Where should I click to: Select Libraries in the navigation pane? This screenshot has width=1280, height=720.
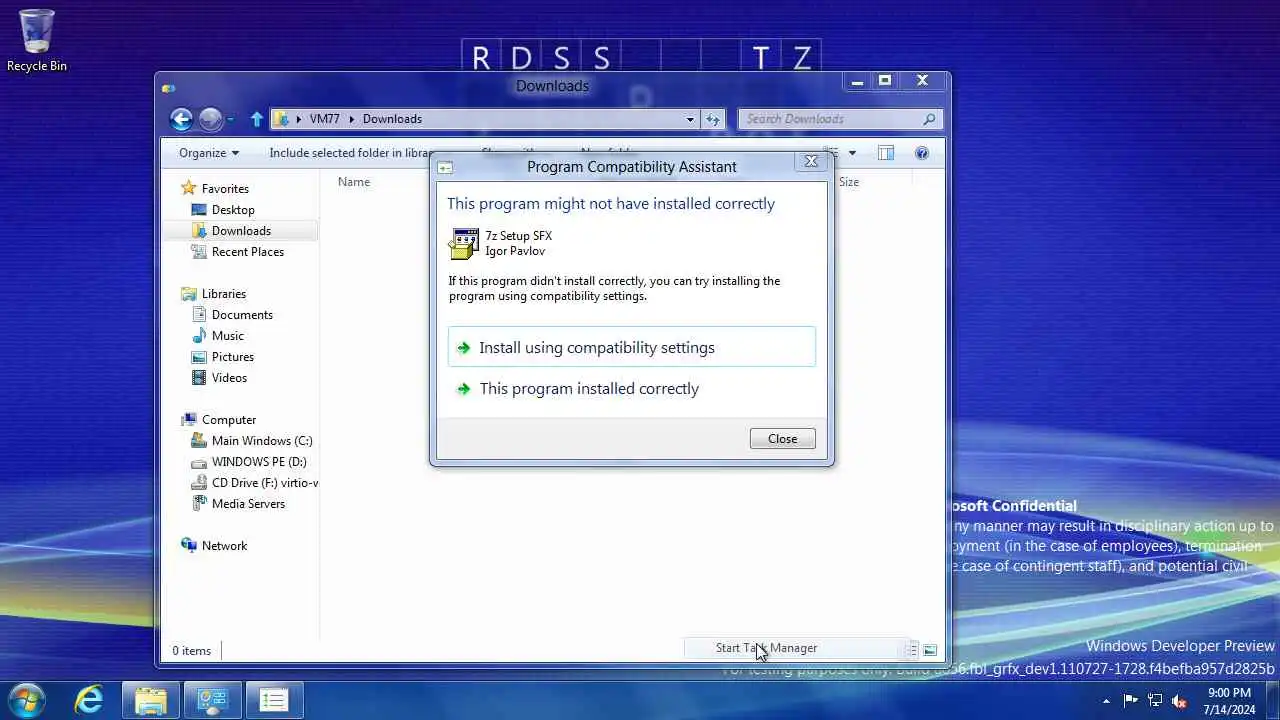click(224, 293)
